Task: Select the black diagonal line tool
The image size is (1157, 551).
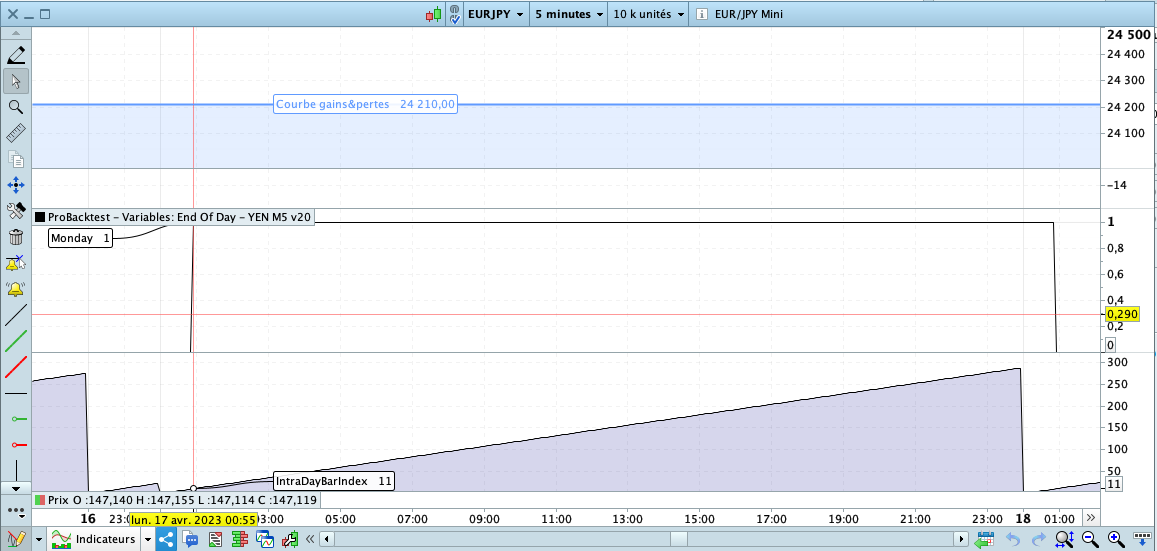Action: tap(16, 315)
